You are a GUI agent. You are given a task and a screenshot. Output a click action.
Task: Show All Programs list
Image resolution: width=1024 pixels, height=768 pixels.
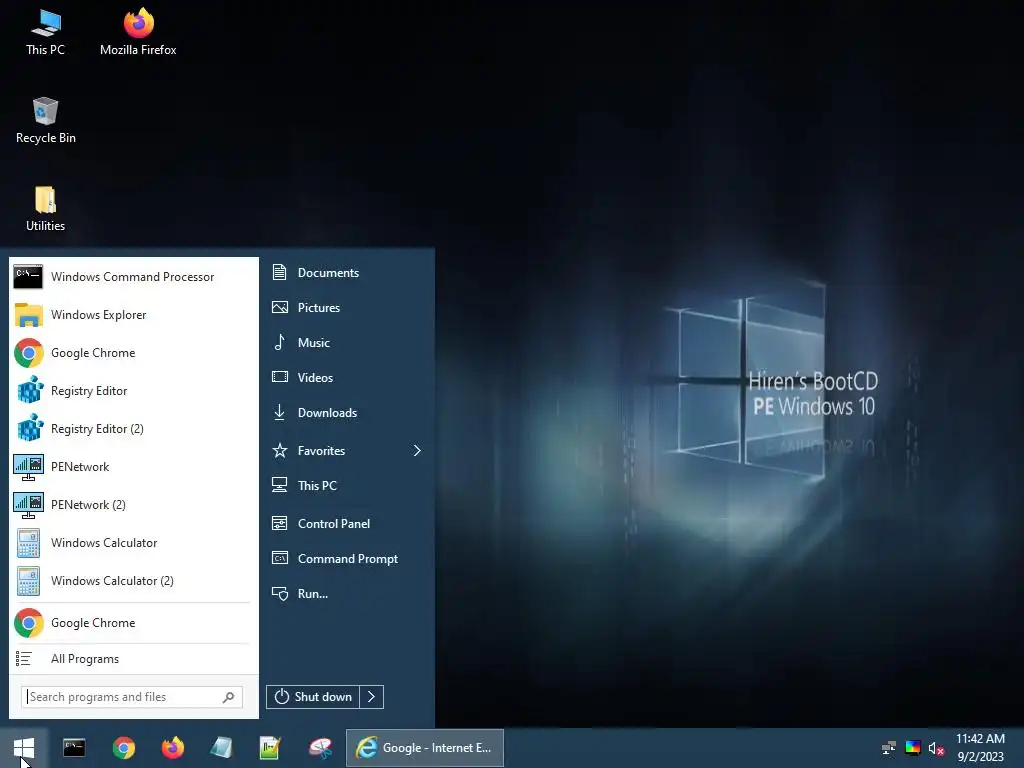[133, 659]
